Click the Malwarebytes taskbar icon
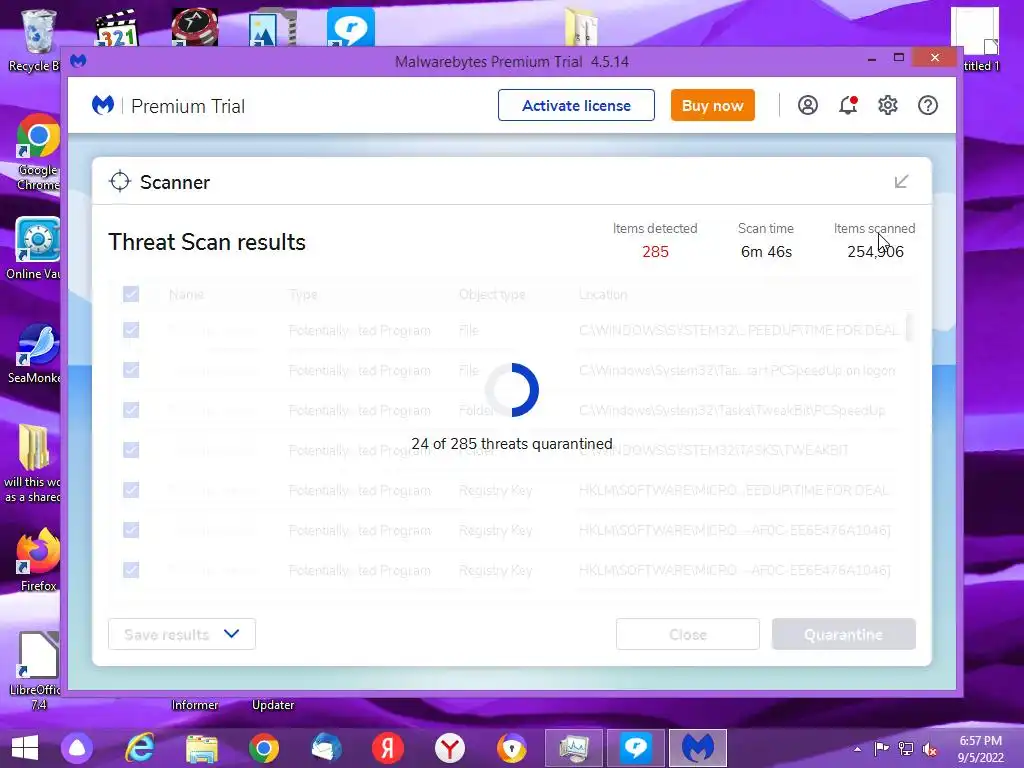The height and width of the screenshot is (768, 1024). coord(697,748)
